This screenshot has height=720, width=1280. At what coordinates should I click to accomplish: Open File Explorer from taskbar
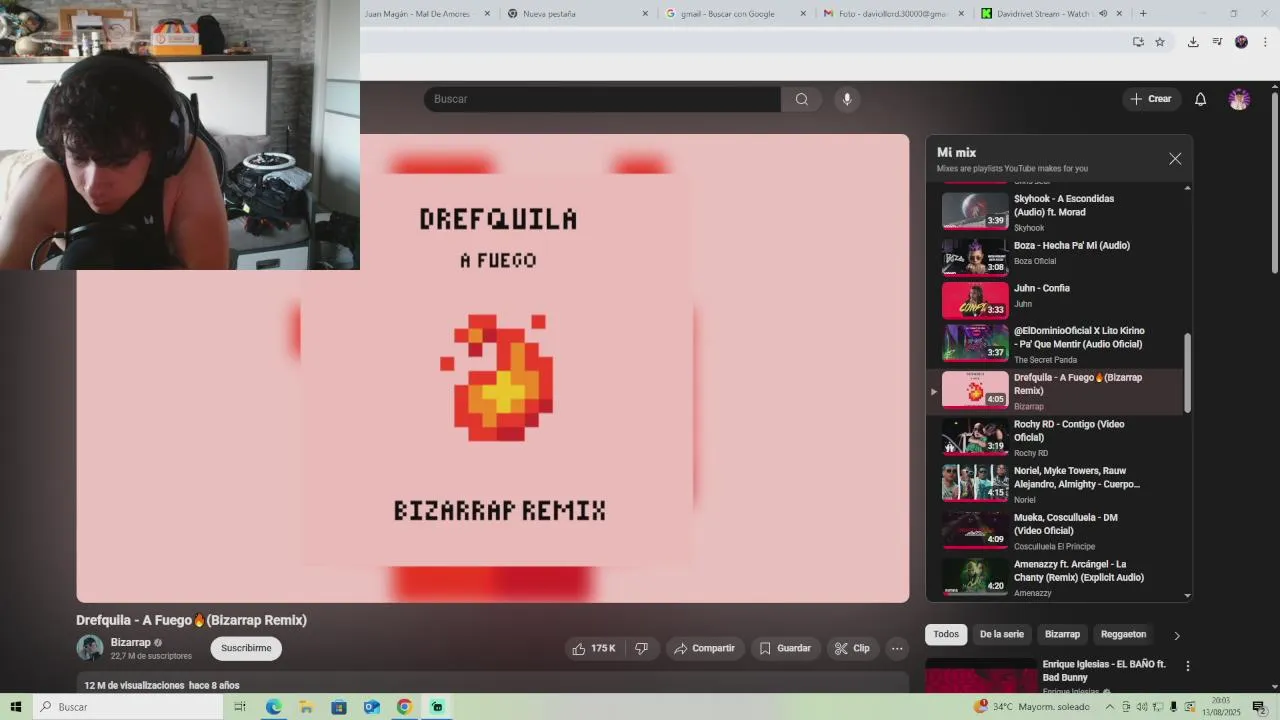click(x=306, y=707)
